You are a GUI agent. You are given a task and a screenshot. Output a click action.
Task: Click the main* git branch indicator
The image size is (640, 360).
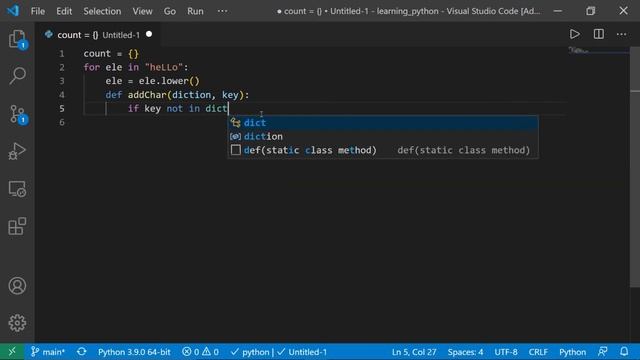tap(48, 351)
